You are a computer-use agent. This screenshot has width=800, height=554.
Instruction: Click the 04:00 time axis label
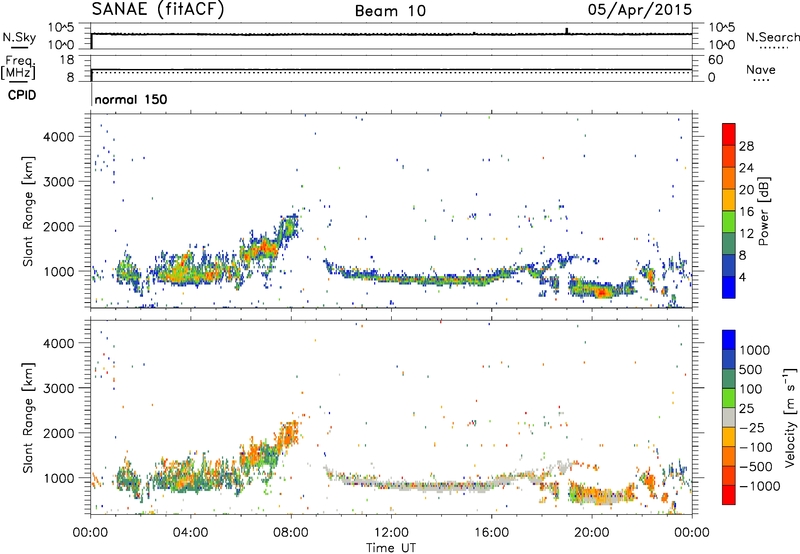click(x=190, y=533)
